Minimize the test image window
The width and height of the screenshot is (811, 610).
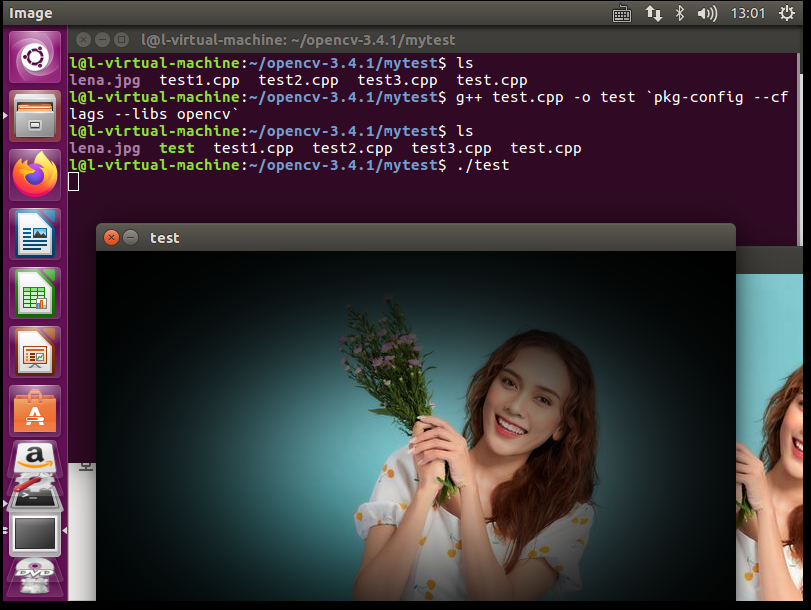point(130,237)
